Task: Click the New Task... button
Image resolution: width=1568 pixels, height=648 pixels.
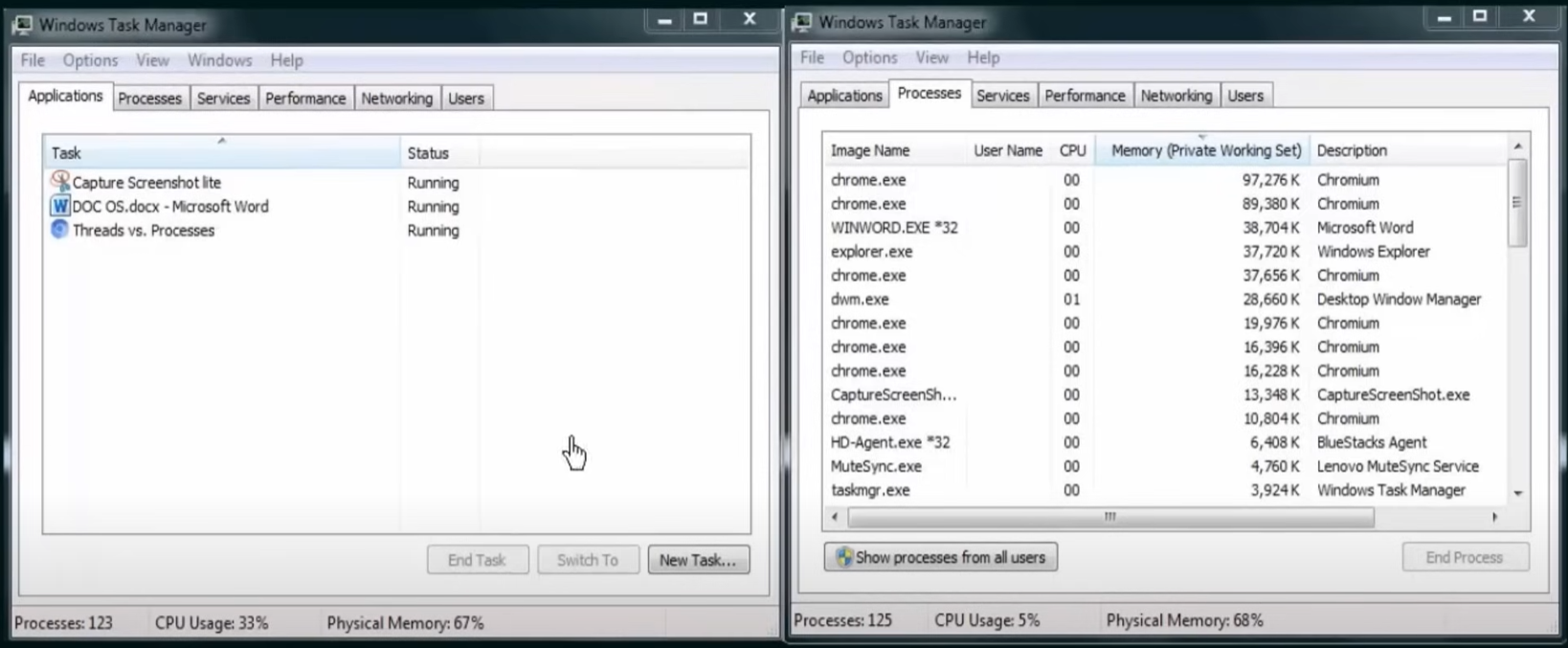Action: click(699, 560)
